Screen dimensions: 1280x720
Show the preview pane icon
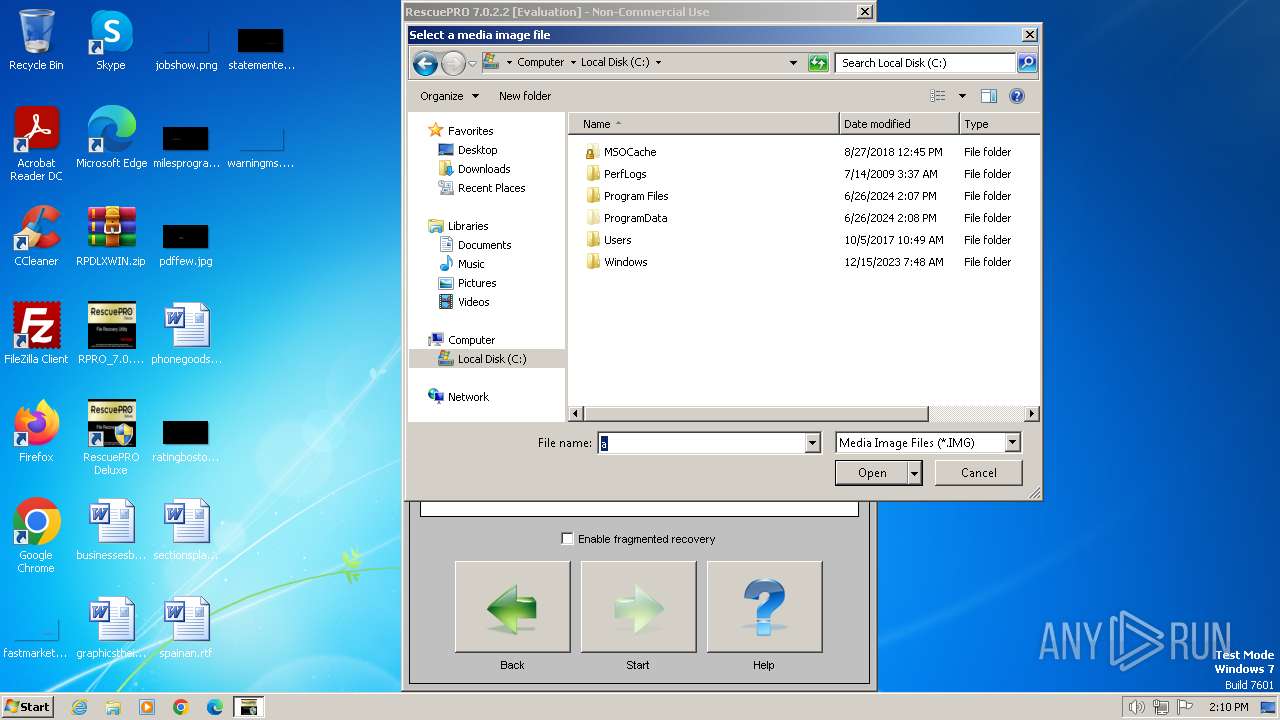[x=989, y=96]
